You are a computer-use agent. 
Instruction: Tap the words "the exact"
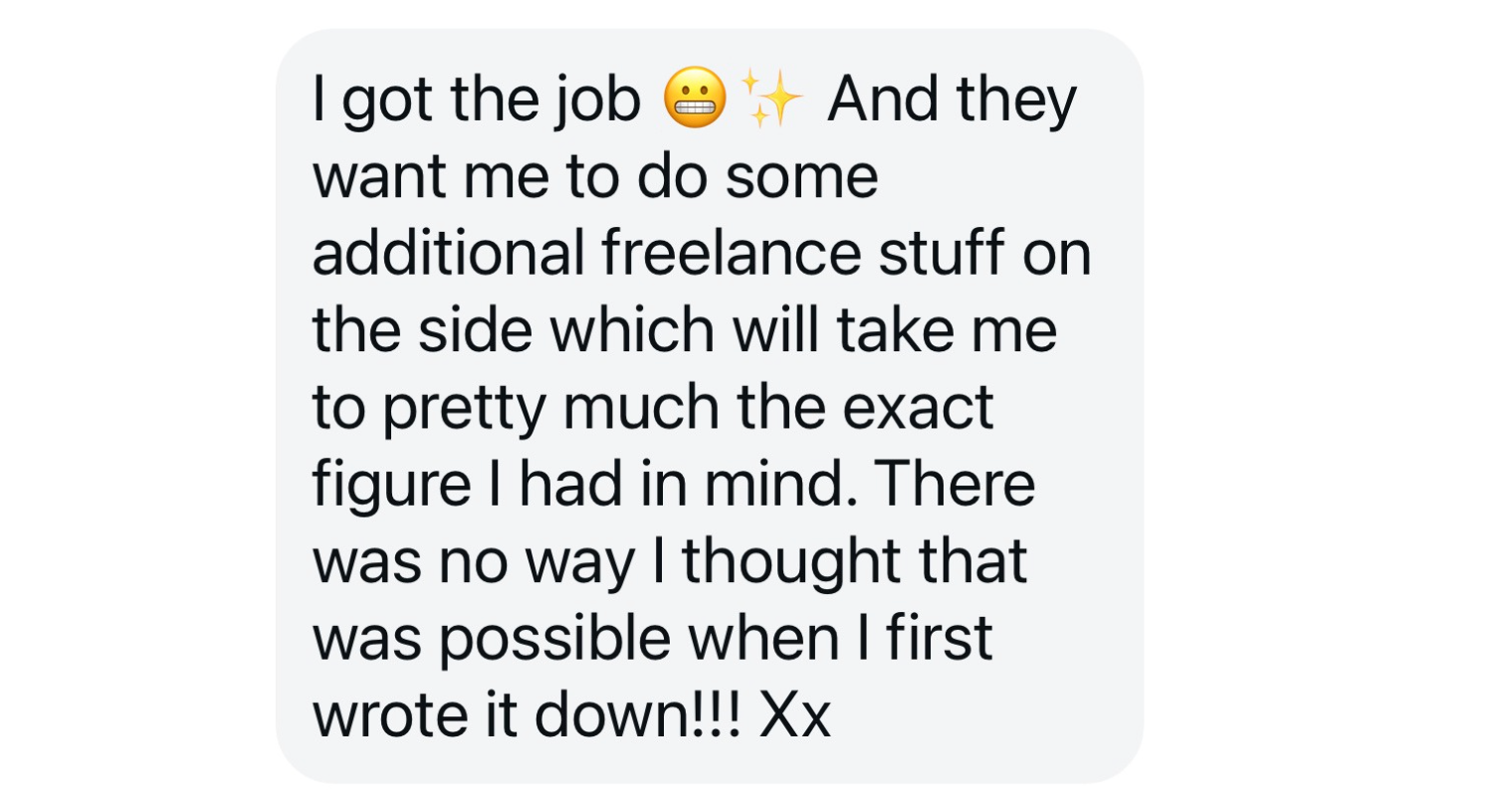865,406
